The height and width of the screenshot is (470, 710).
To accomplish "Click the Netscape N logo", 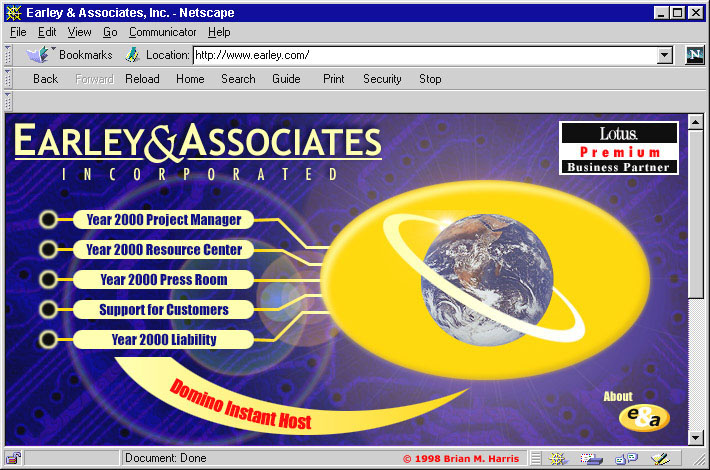I will [x=695, y=56].
